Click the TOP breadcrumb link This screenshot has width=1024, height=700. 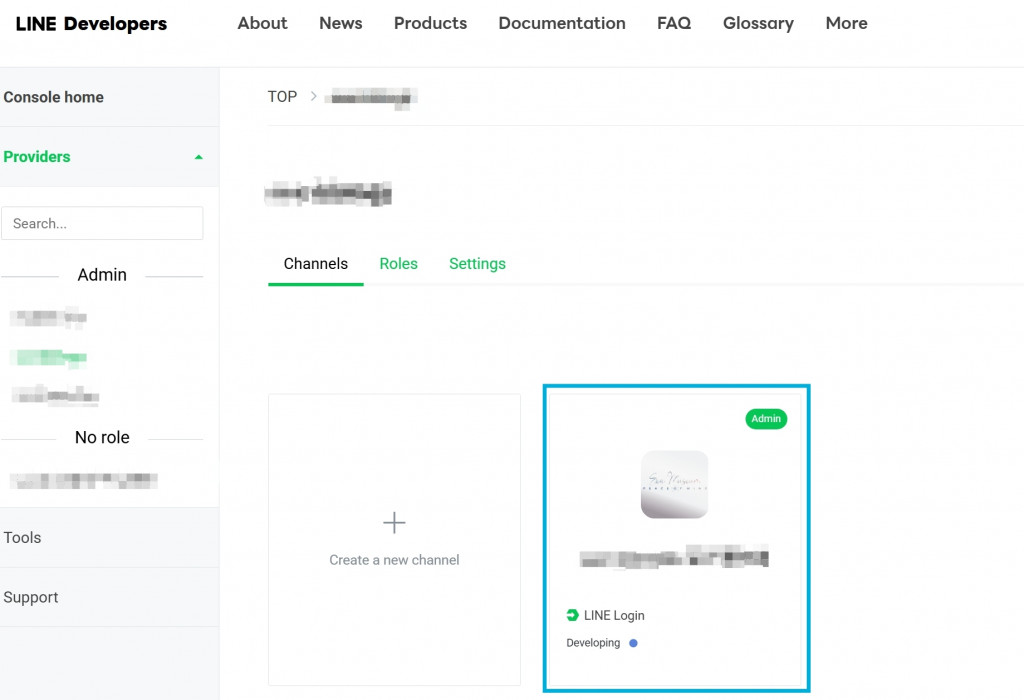(282, 97)
